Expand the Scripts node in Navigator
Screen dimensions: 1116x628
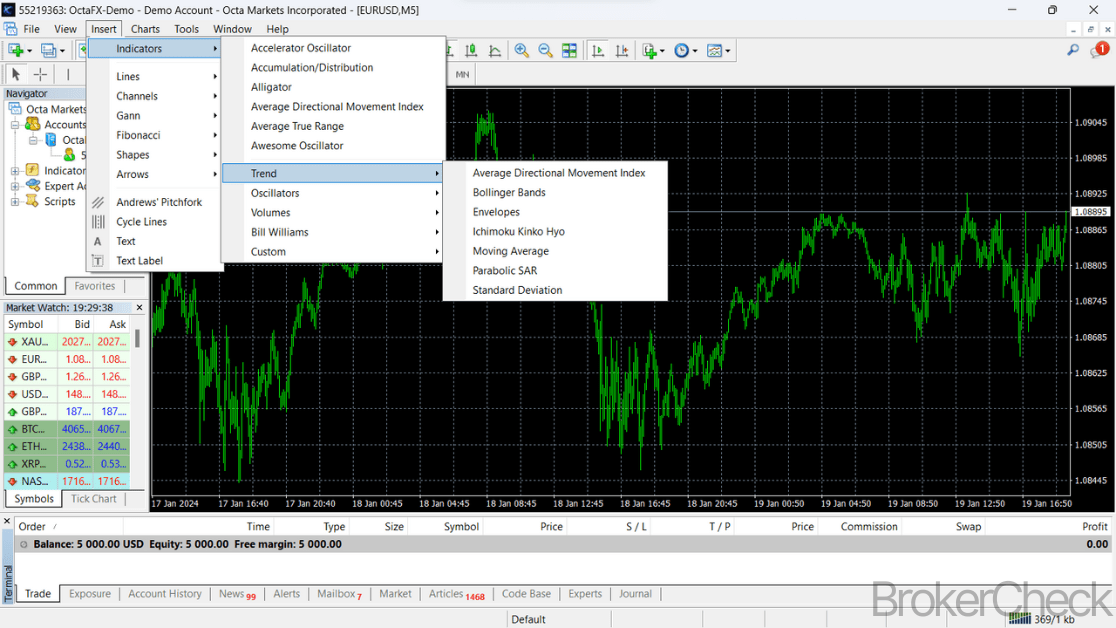click(15, 202)
